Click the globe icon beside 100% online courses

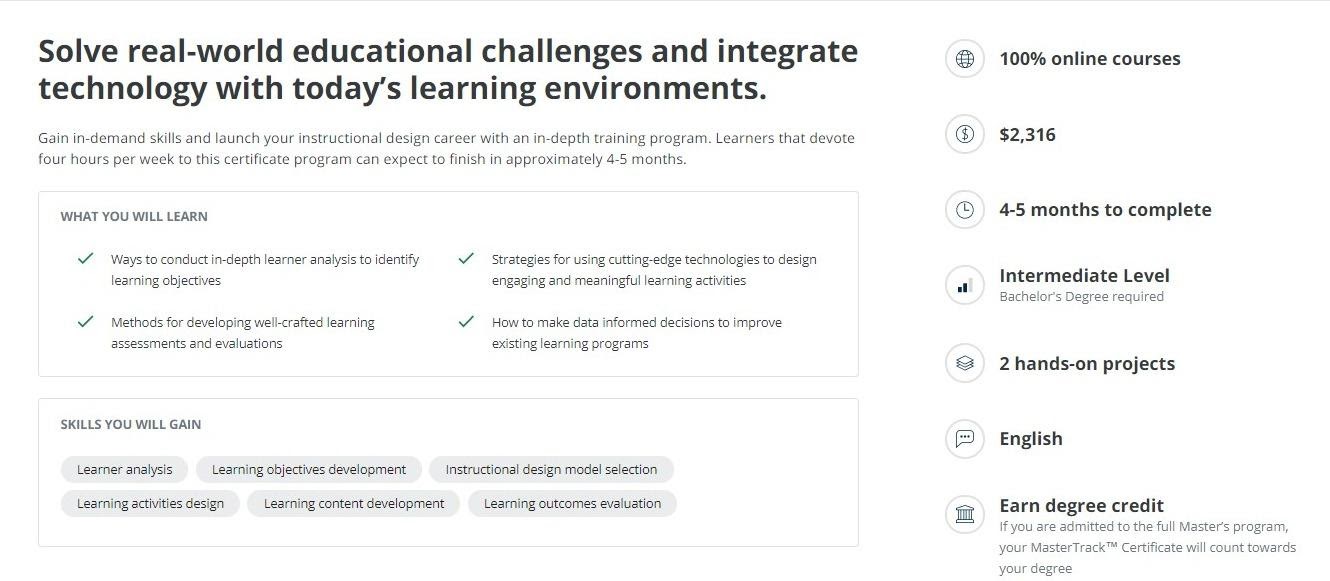click(x=965, y=59)
